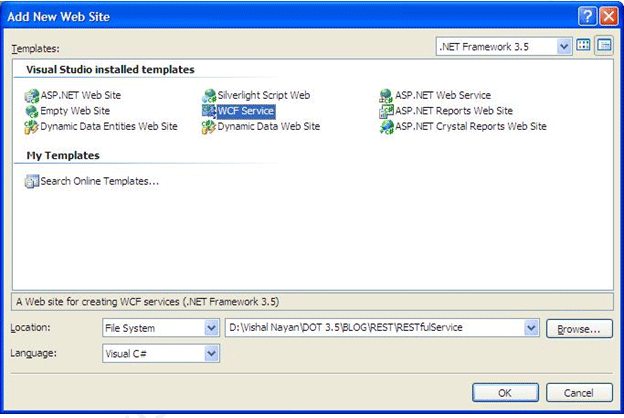The height and width of the screenshot is (418, 624).
Task: Select the Dynamic Data Entities Web Site icon
Action: pyautogui.click(x=31, y=127)
